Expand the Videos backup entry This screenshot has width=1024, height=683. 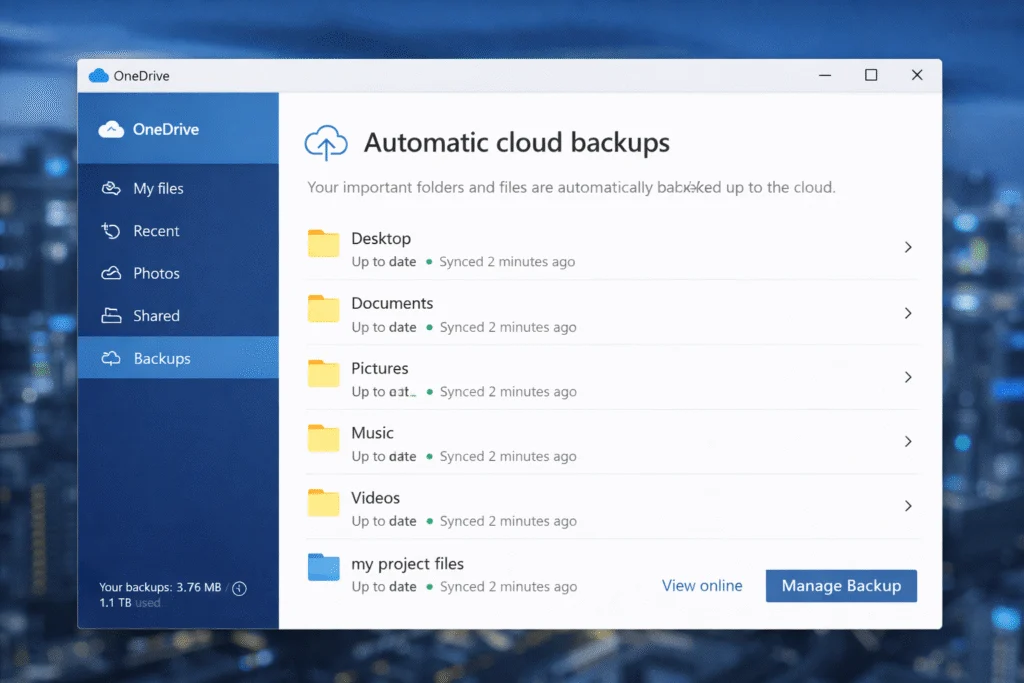click(908, 507)
